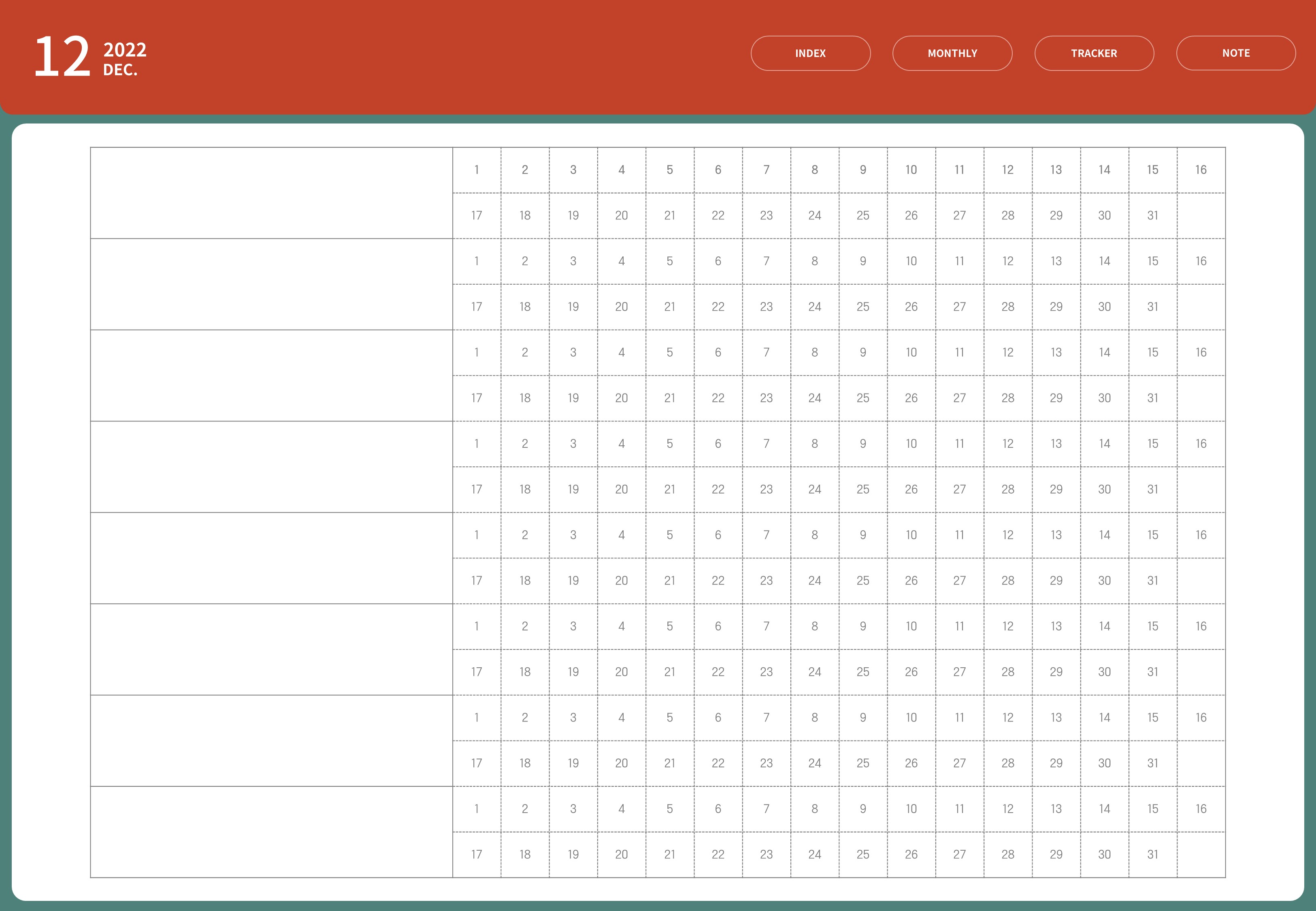The image size is (1316, 911).
Task: Mark day 5 in the second tracker
Action: 670,262
